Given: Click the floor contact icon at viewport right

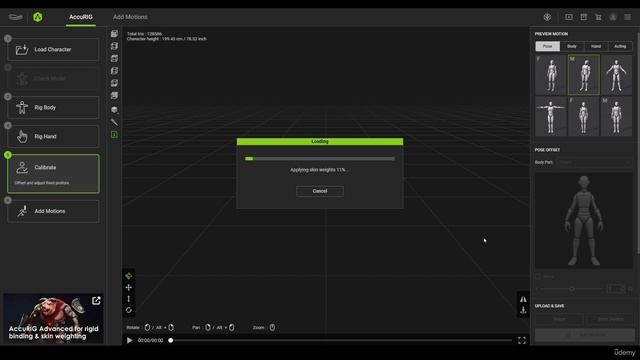Looking at the screenshot, I should pos(523,310).
